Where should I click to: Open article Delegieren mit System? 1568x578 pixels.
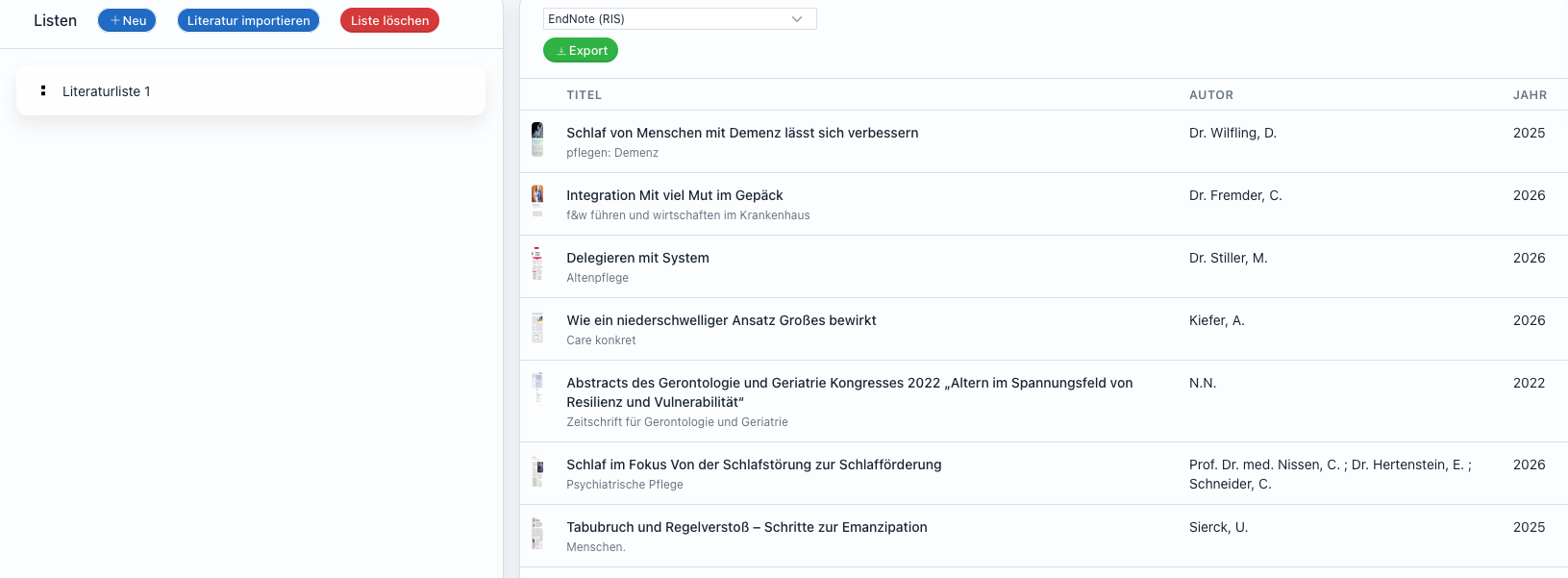tap(637, 258)
